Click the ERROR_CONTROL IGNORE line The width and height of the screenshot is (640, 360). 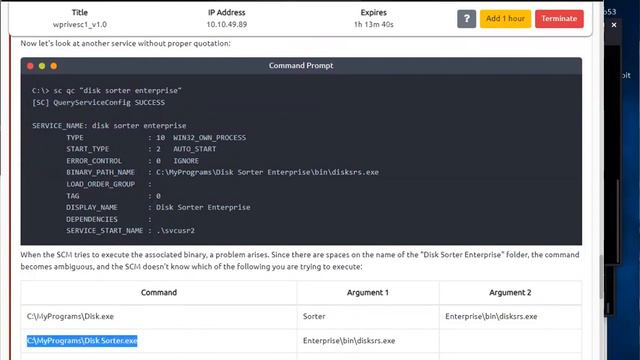pos(133,161)
